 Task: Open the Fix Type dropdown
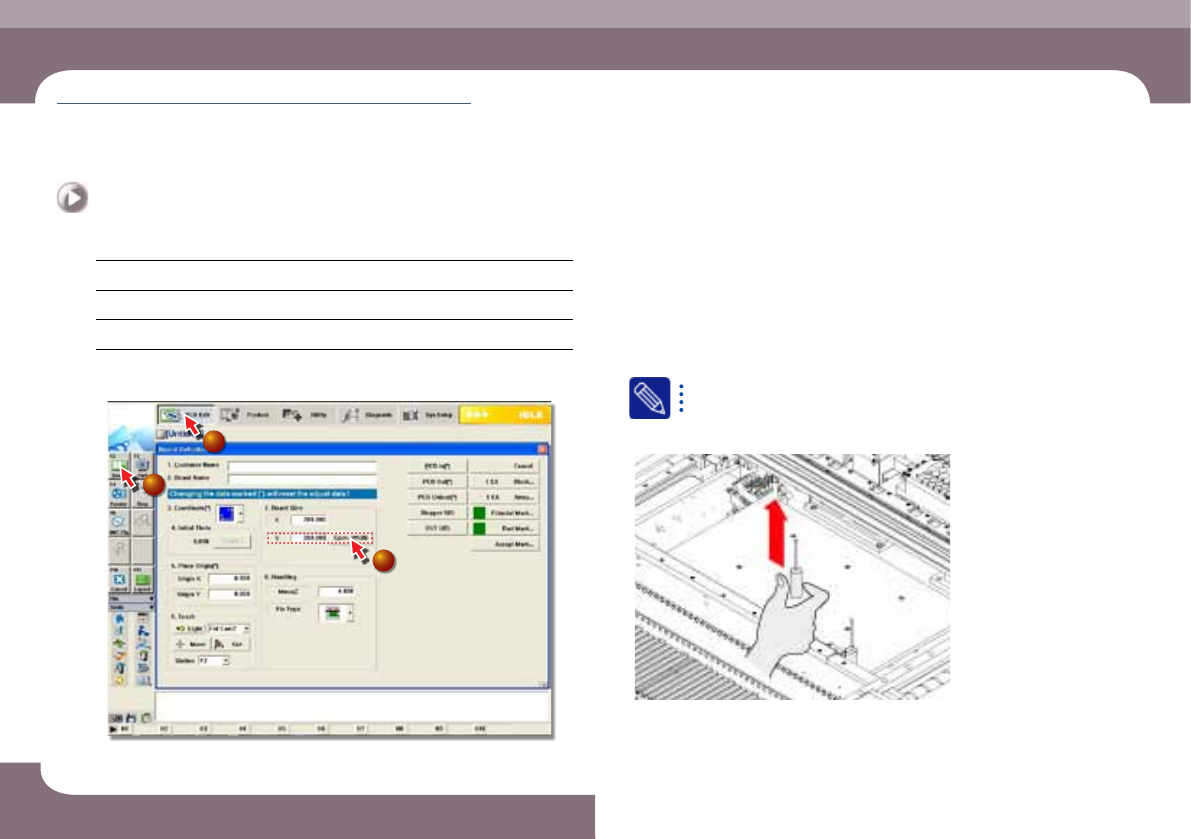(350, 613)
